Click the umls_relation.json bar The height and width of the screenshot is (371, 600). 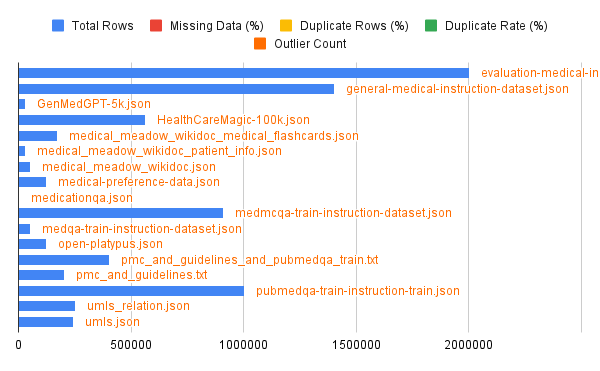pos(47,306)
